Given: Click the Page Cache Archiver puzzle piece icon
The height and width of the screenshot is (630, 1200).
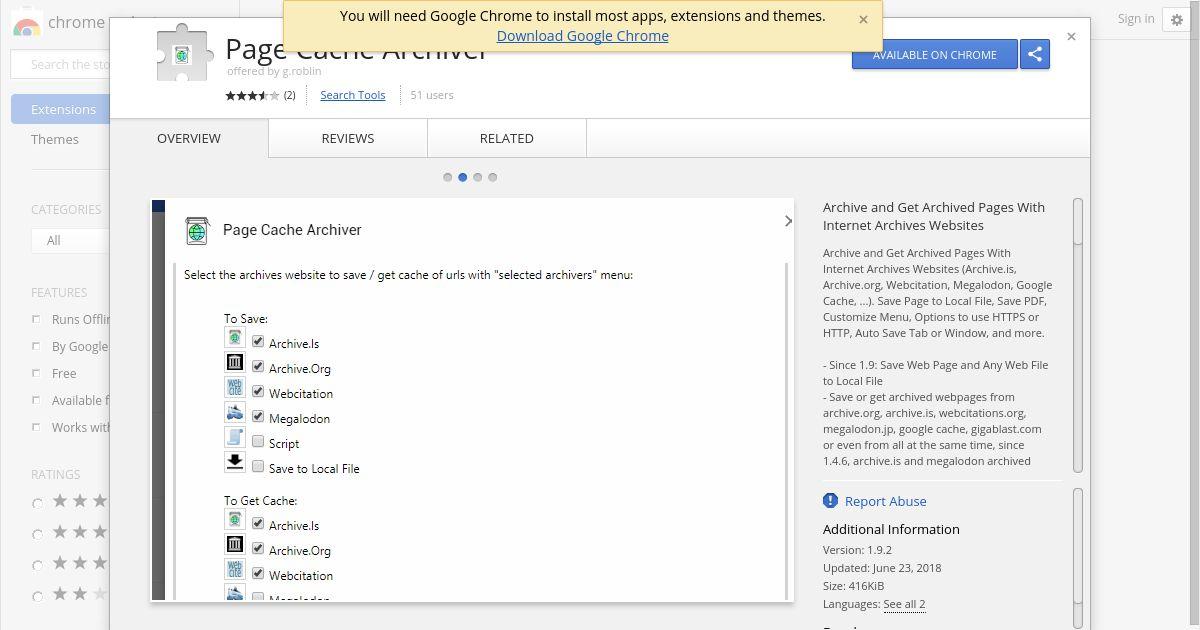Looking at the screenshot, I should 183,53.
